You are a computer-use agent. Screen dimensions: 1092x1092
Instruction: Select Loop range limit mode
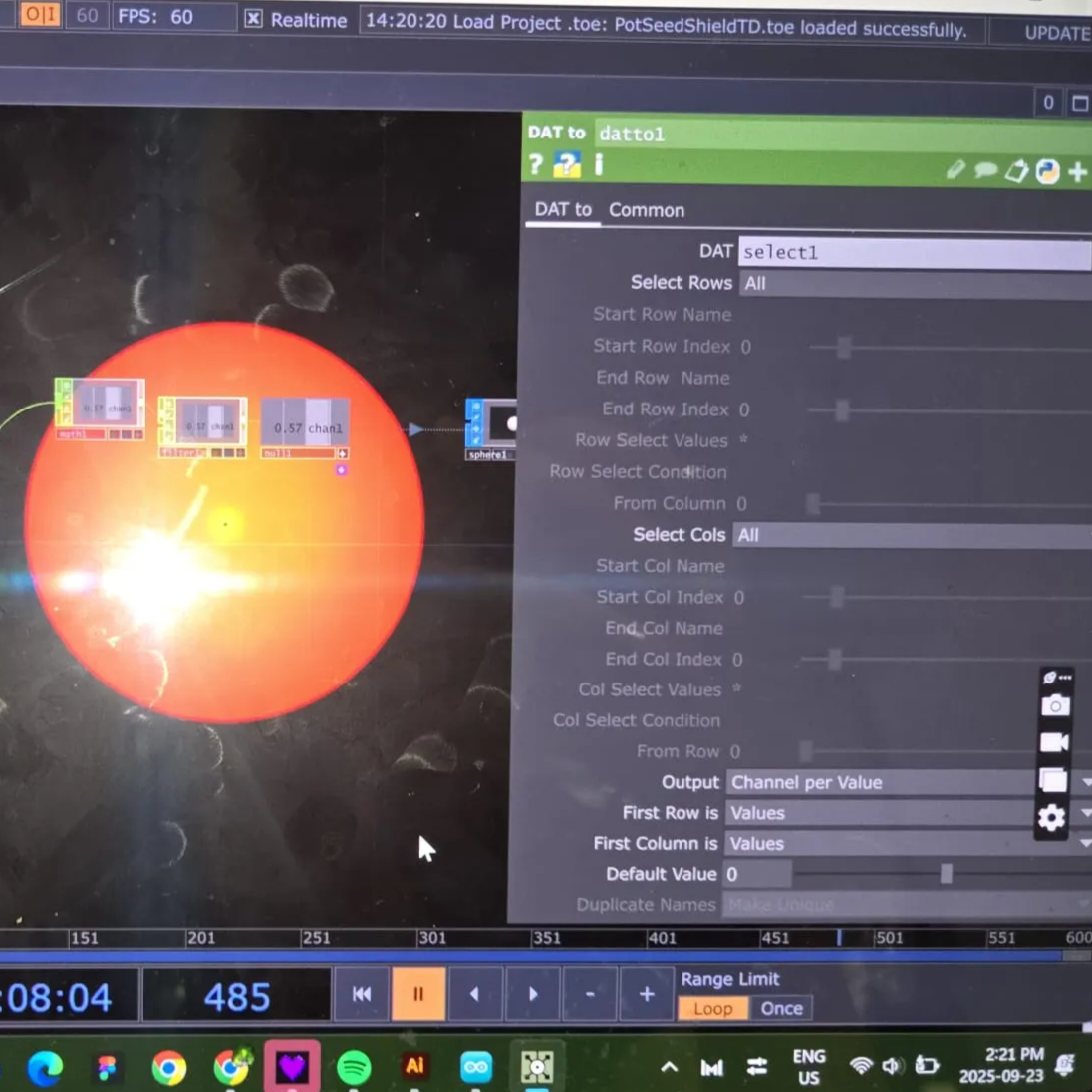[712, 1009]
